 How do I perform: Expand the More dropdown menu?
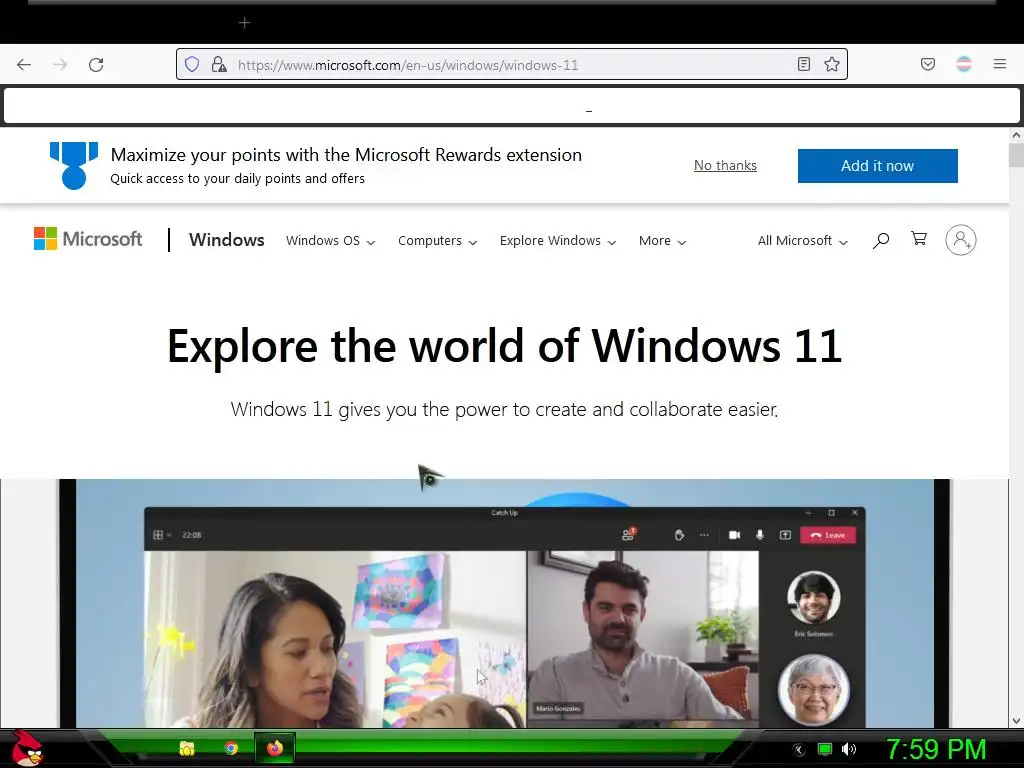coord(662,241)
